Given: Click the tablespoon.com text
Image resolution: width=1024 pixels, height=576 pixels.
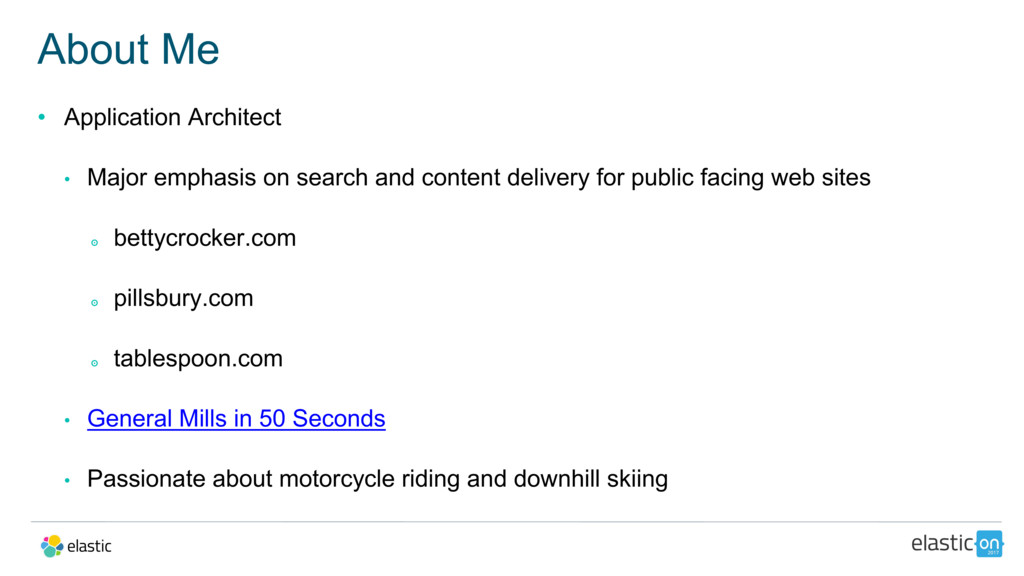Looking at the screenshot, I should click(198, 358).
